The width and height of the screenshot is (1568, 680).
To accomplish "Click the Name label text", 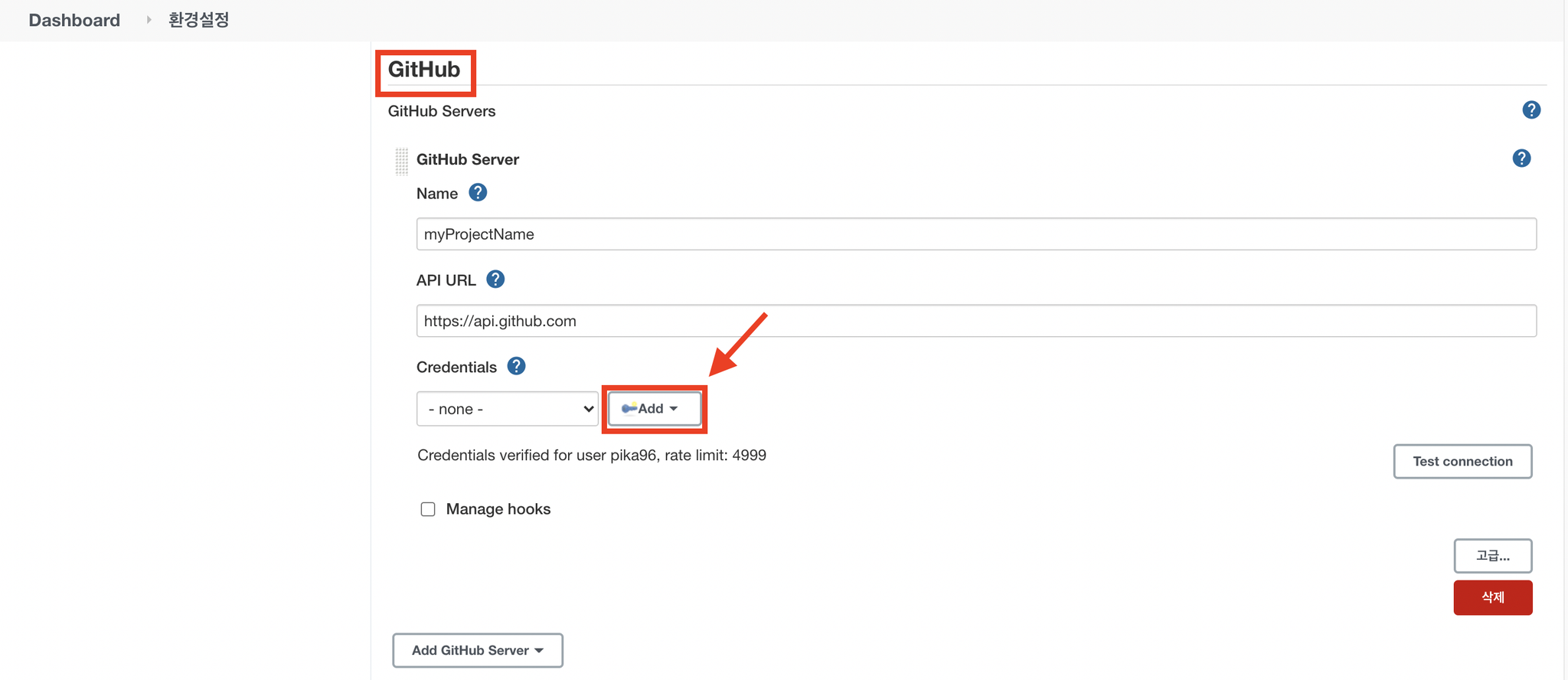I will [x=437, y=194].
